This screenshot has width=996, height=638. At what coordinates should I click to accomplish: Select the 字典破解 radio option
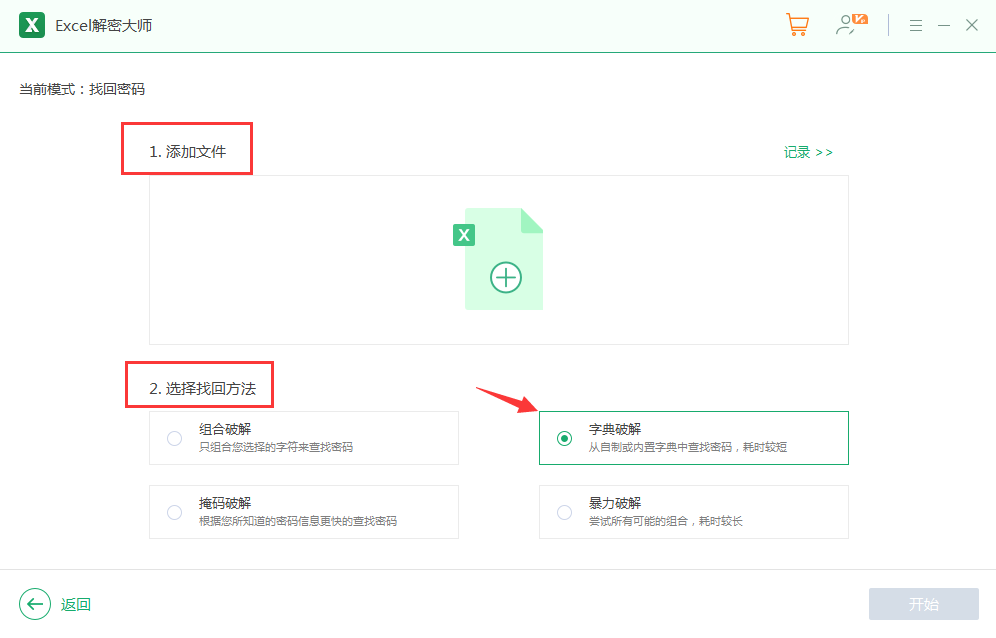tap(564, 438)
